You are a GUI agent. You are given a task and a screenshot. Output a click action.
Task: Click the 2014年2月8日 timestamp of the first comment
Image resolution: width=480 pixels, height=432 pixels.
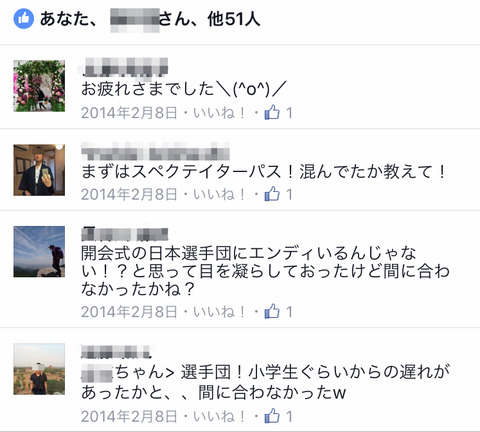(129, 113)
